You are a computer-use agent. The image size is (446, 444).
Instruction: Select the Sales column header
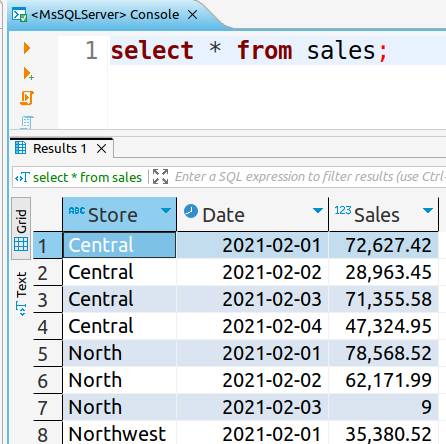point(384,214)
